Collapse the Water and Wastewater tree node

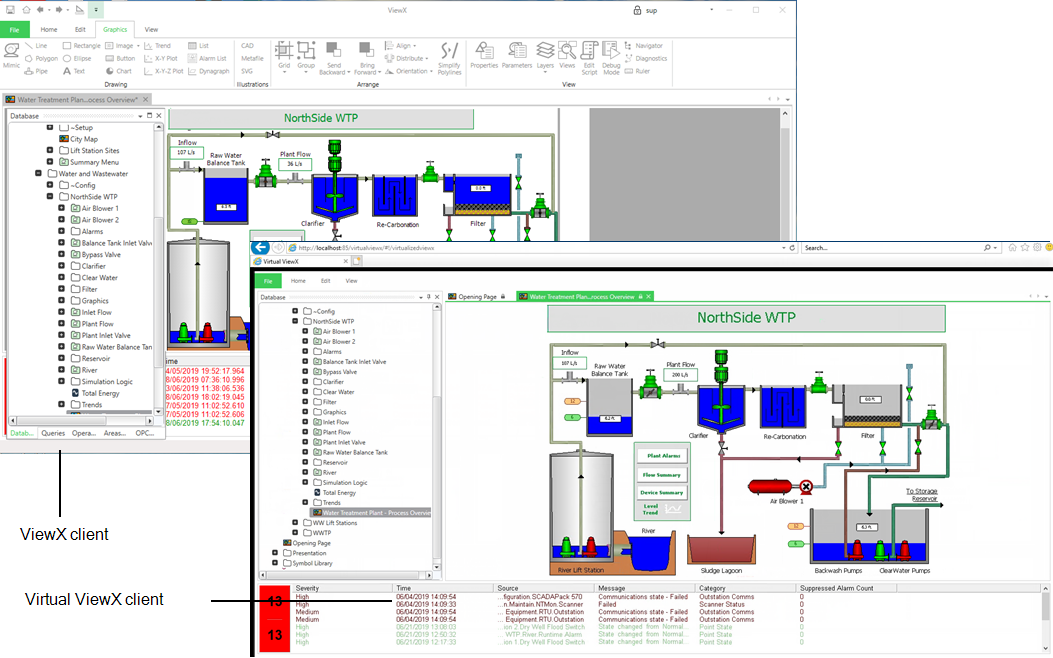click(38, 173)
